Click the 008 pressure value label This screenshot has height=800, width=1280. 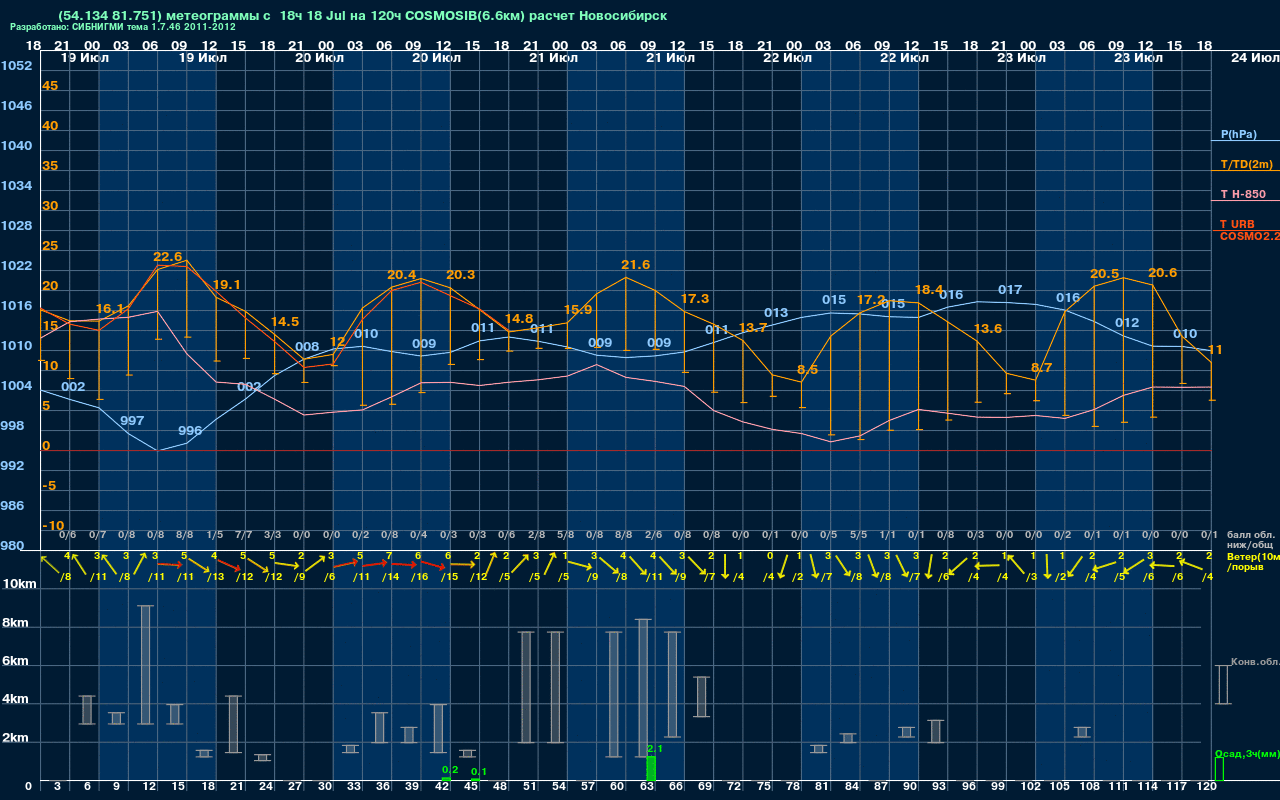pyautogui.click(x=307, y=348)
